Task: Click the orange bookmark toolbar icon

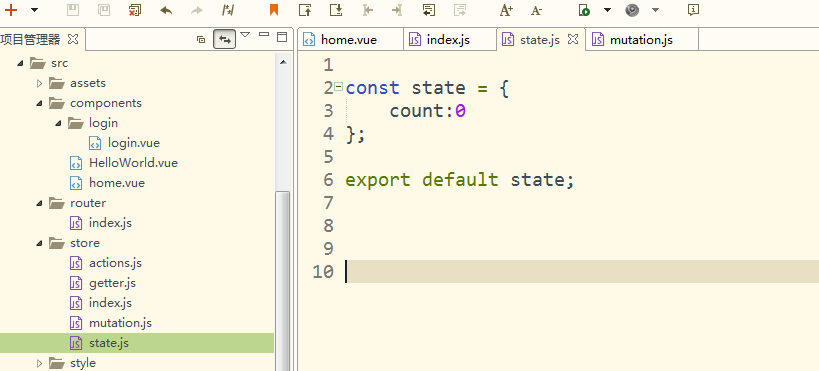Action: [274, 9]
